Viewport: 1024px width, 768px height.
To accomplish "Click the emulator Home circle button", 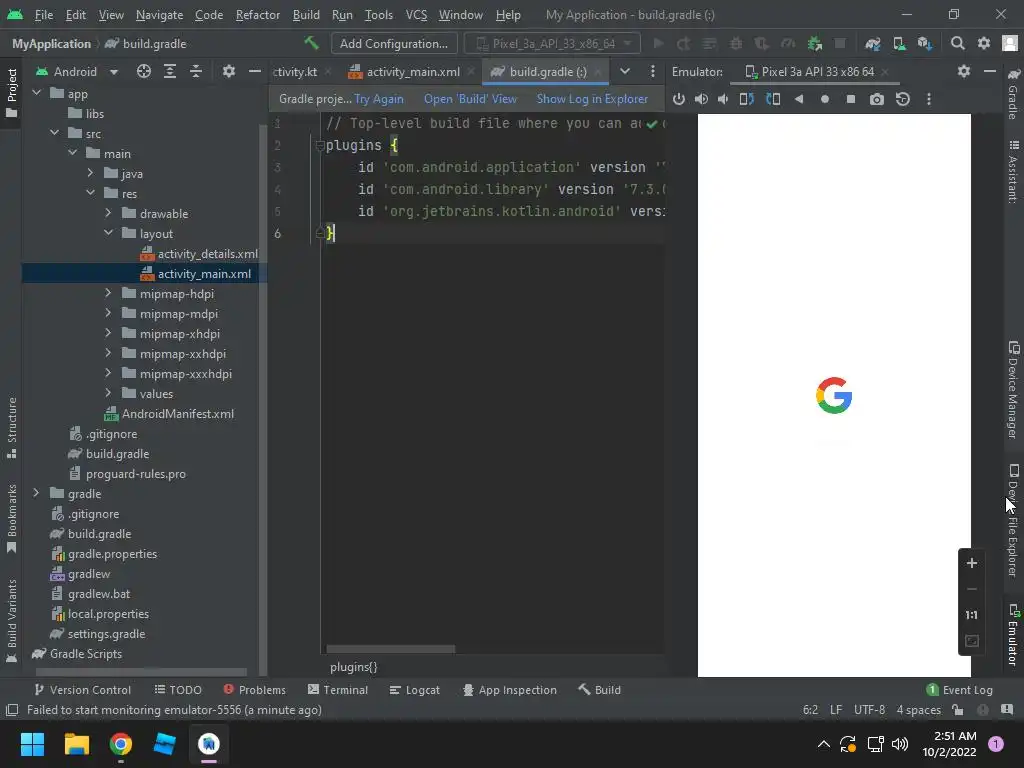I will pos(825,99).
